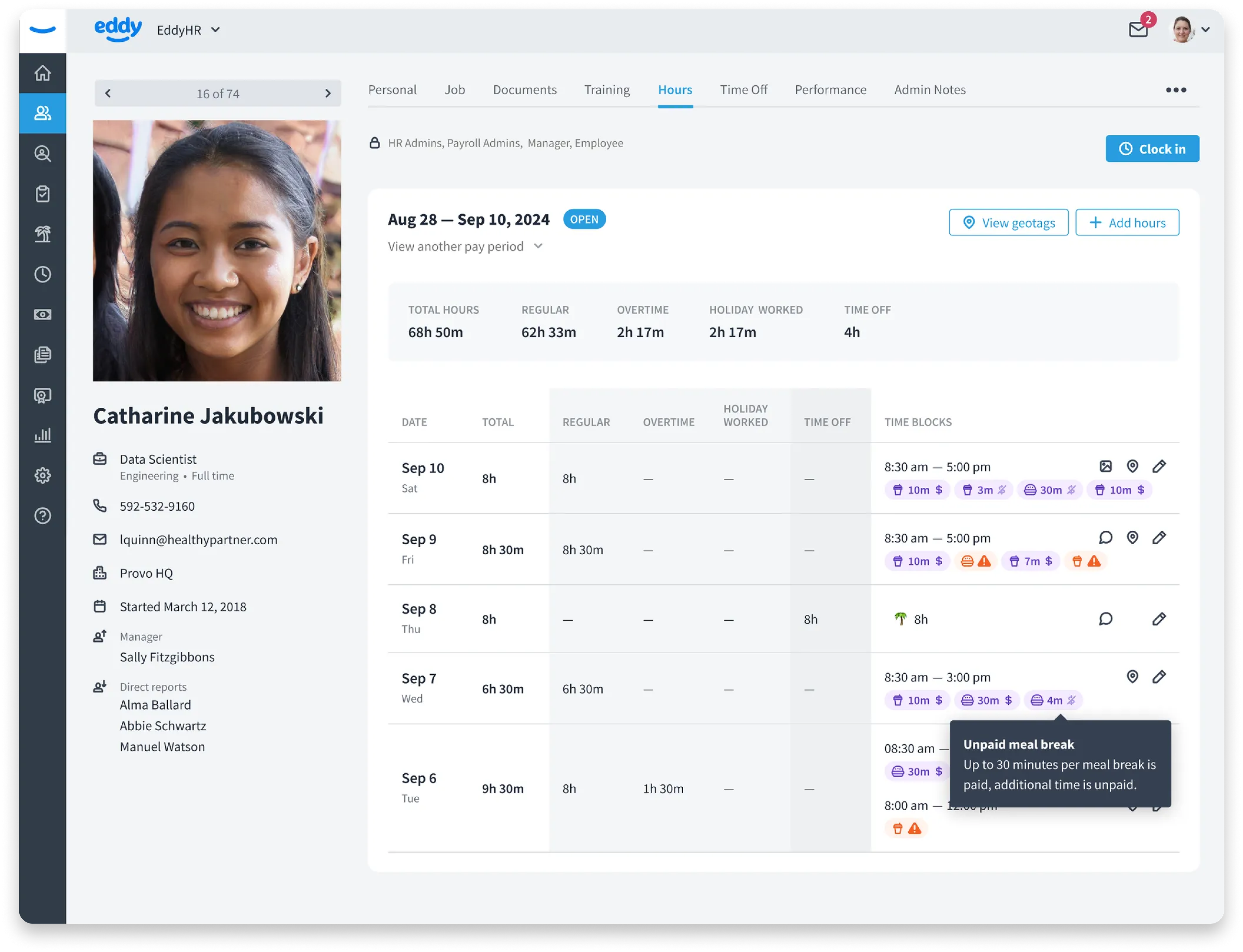View geotag pin for Sep 10 entry

pyautogui.click(x=1133, y=466)
